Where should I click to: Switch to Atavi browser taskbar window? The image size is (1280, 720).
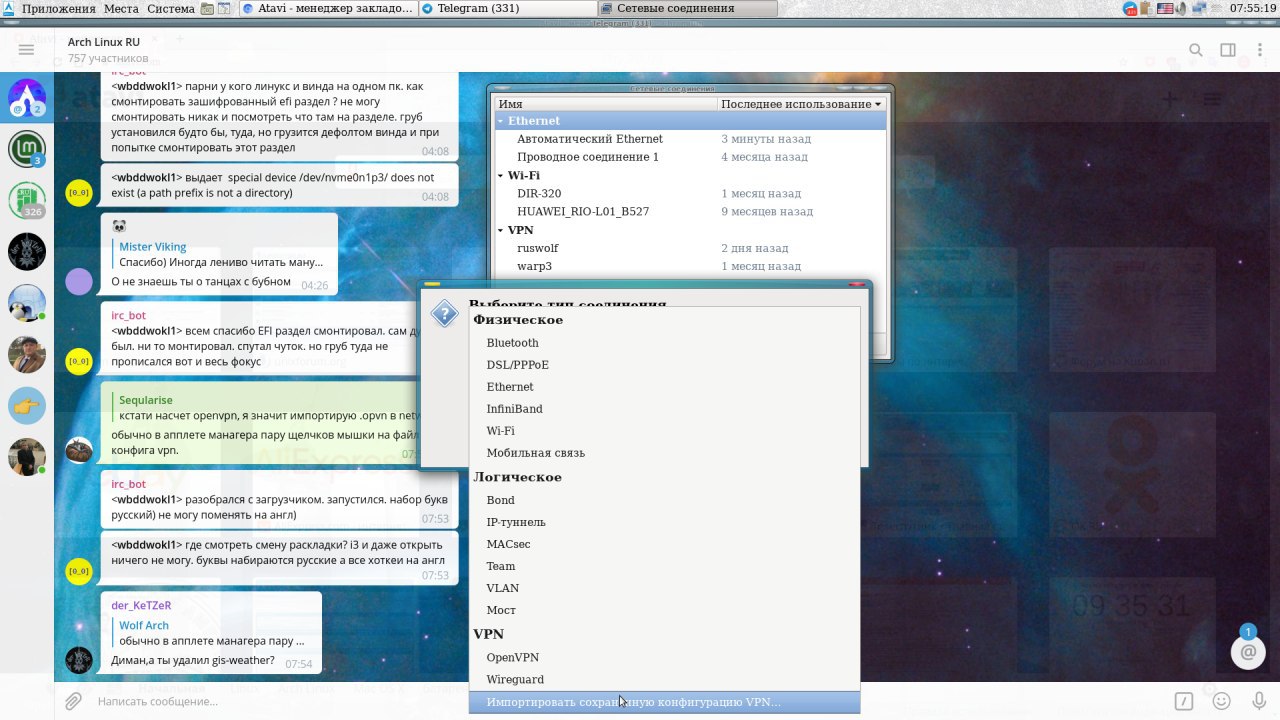327,8
